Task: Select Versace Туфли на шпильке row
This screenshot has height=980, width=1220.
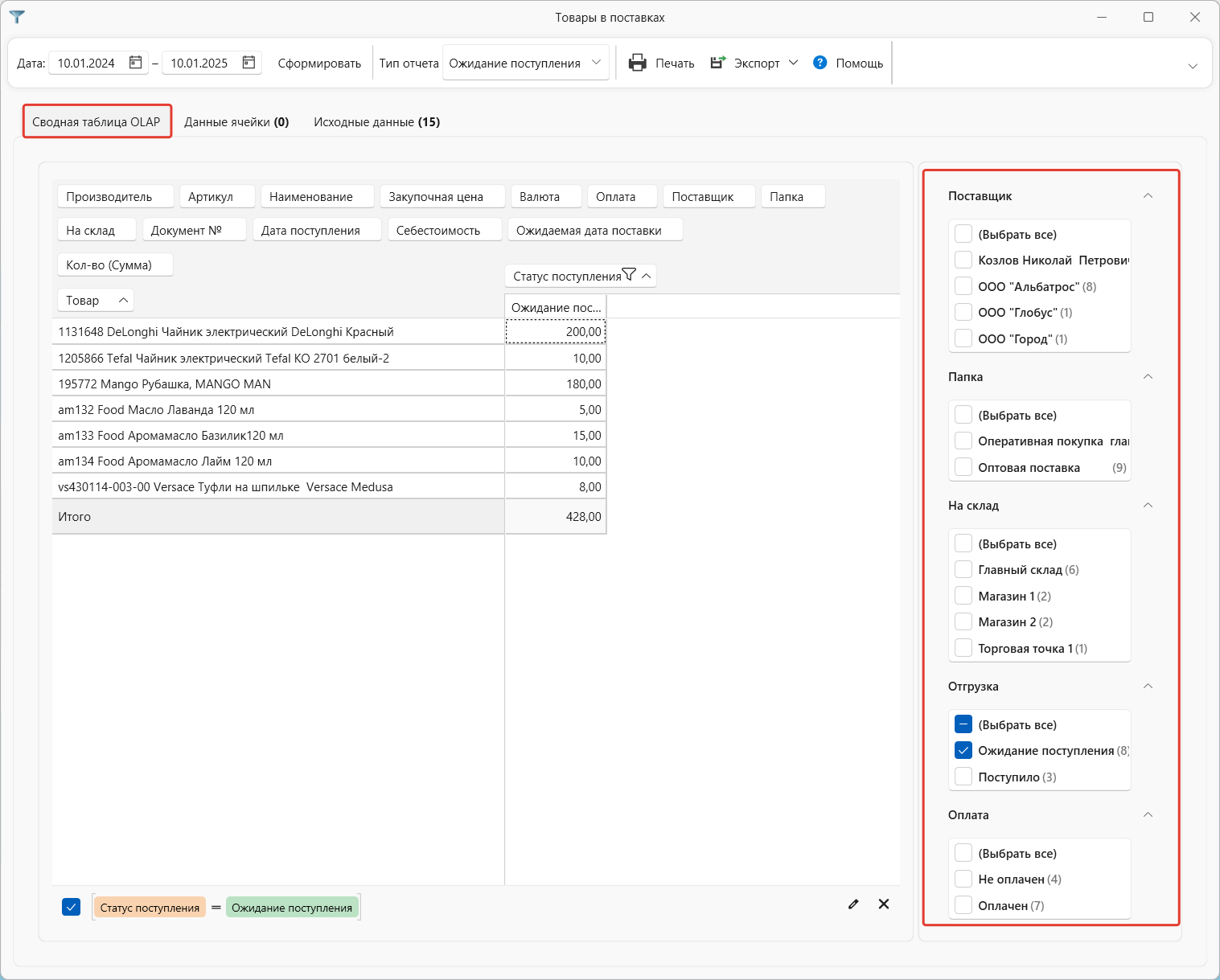Action: coord(278,486)
